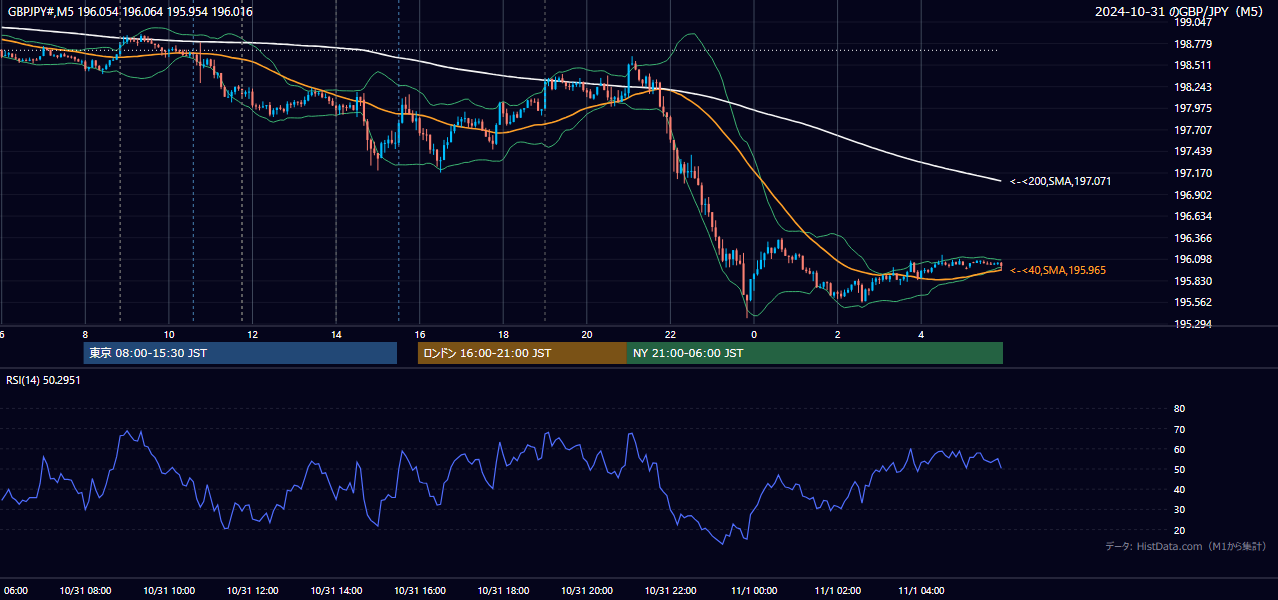1278x600 pixels.
Task: Click price axis value 195.562
Action: [1193, 302]
